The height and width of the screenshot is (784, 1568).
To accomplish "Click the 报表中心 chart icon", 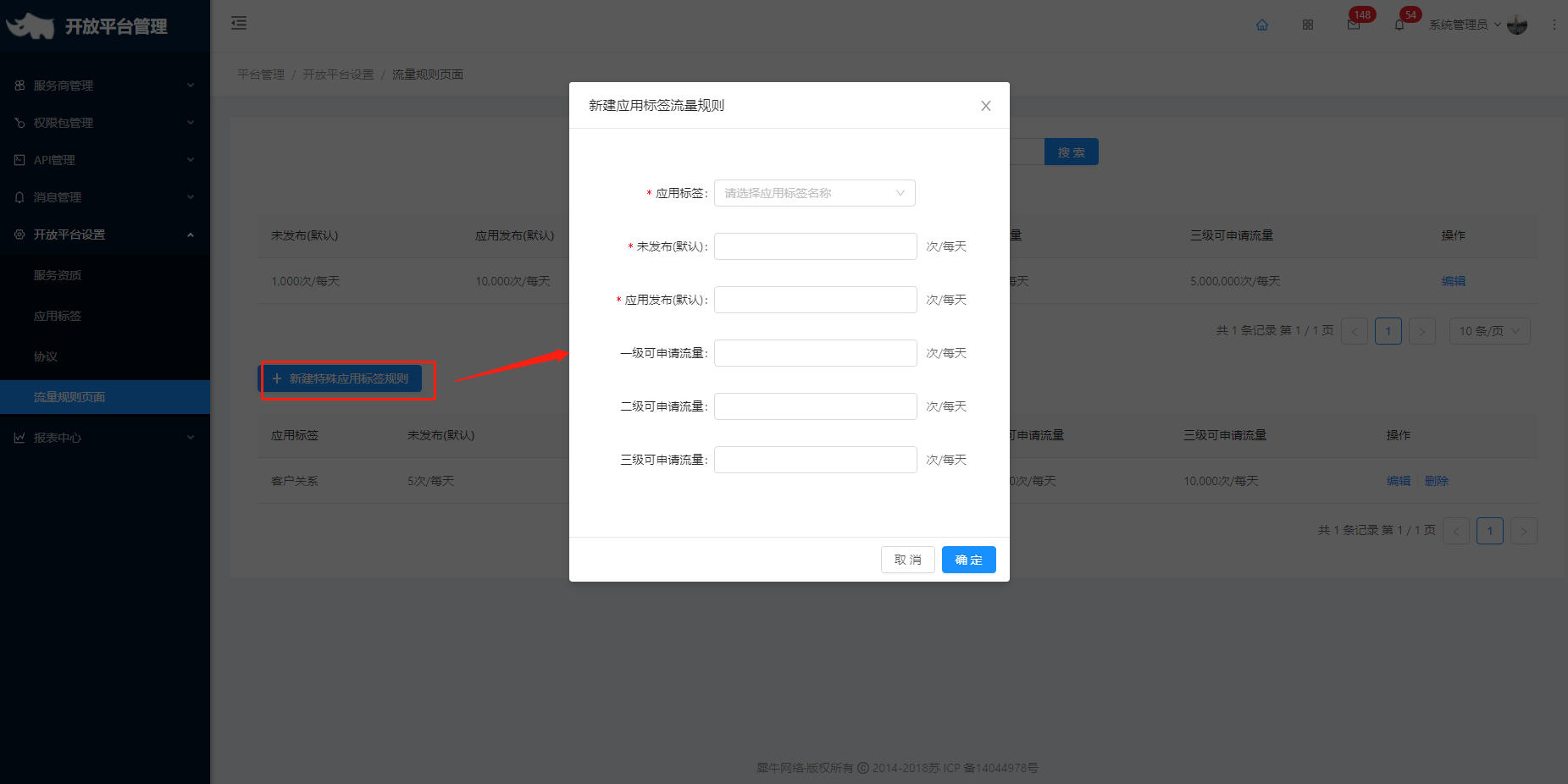I will tap(19, 438).
